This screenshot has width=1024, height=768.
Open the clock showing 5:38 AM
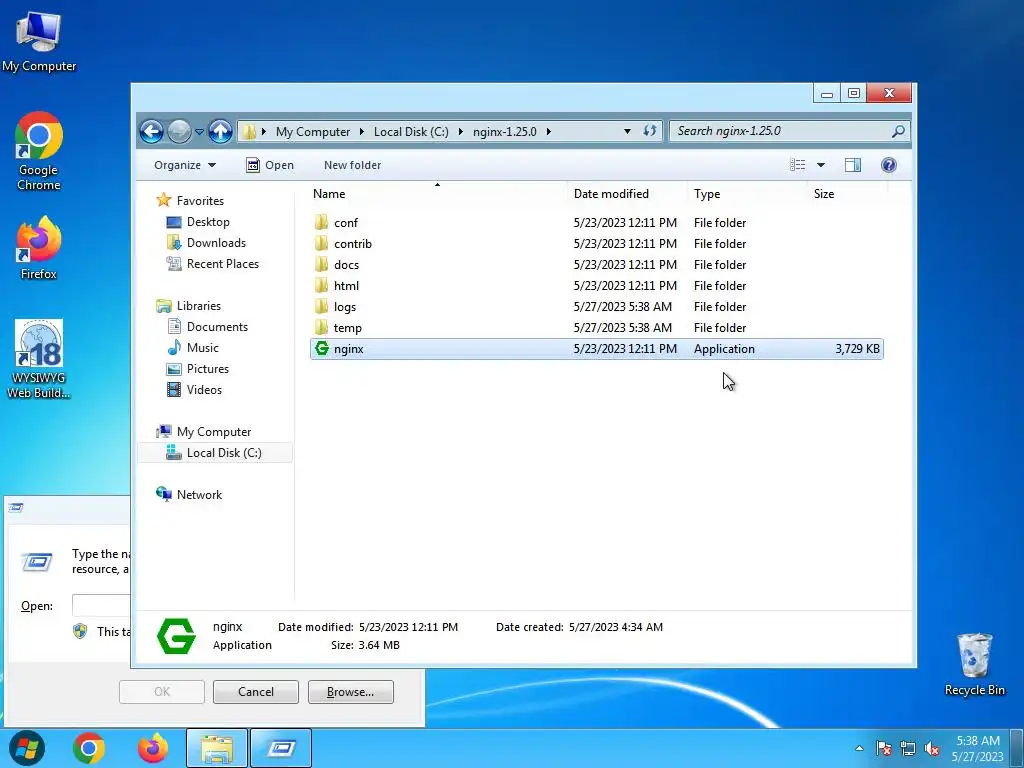pos(978,748)
